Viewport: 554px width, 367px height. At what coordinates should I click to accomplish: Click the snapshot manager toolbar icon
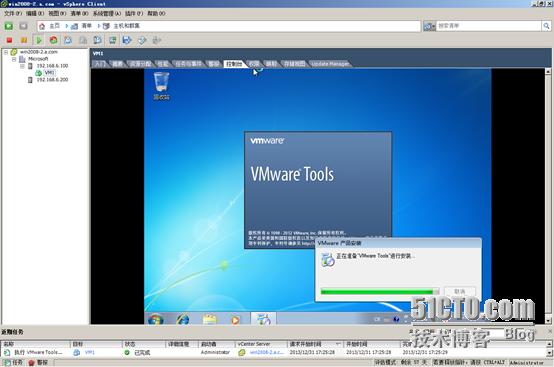click(98, 40)
